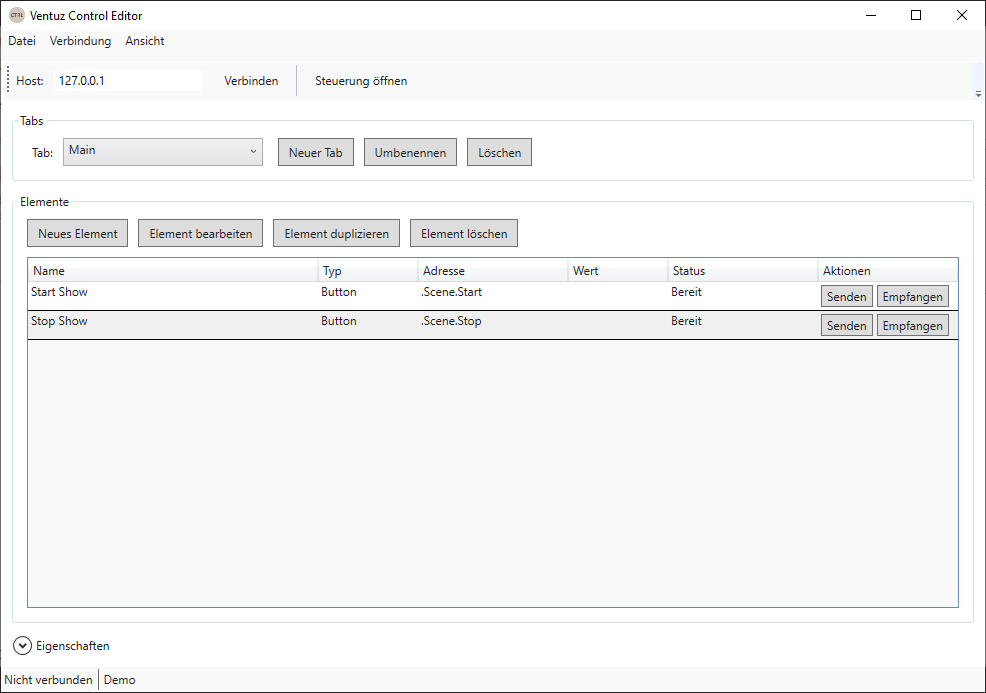Click the Button type cell for Start Show
Screen dimensions: 986x693
(338, 292)
